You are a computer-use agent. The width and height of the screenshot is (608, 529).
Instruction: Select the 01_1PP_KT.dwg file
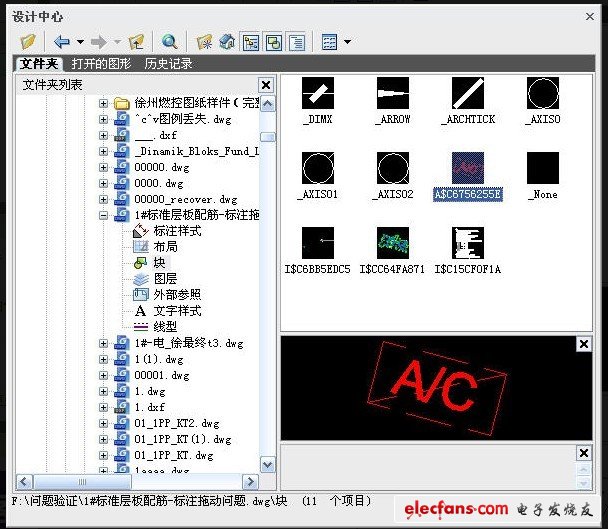coord(174,455)
